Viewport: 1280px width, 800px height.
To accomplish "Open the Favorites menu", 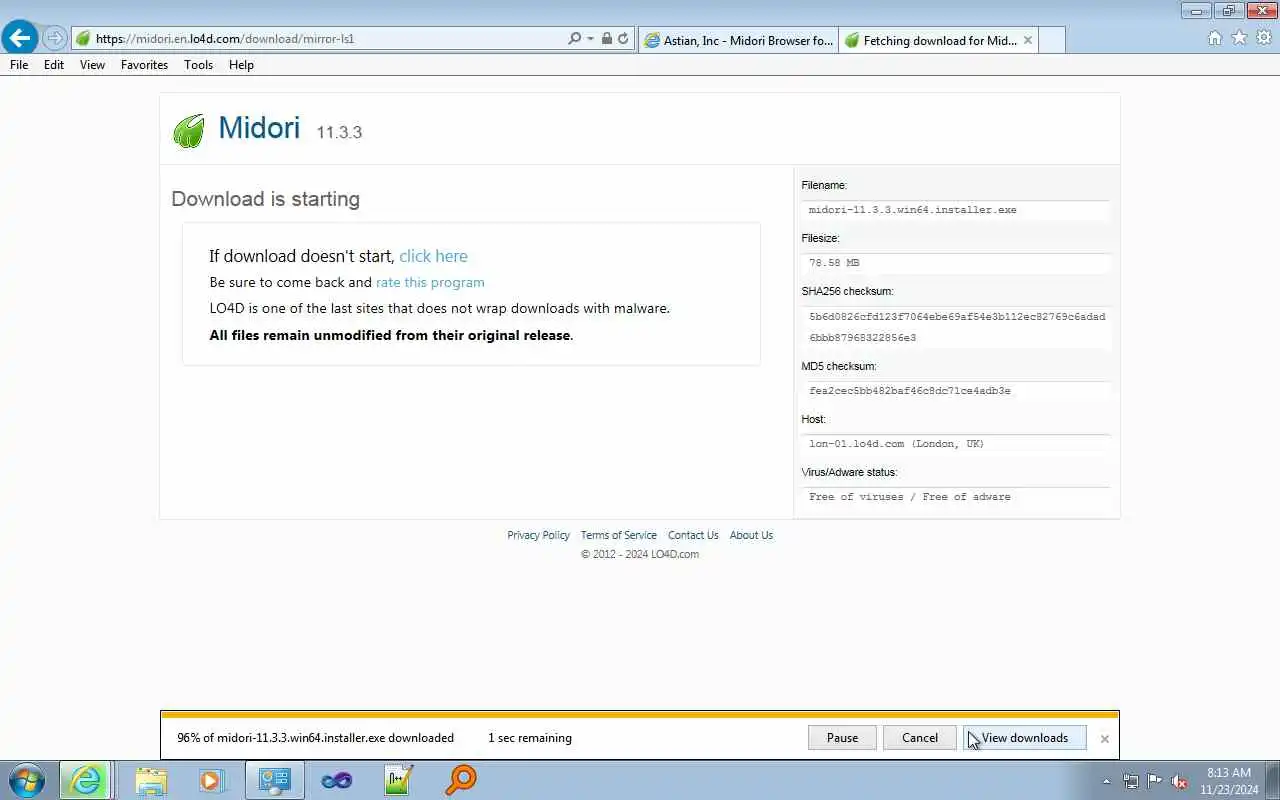I will click(144, 65).
